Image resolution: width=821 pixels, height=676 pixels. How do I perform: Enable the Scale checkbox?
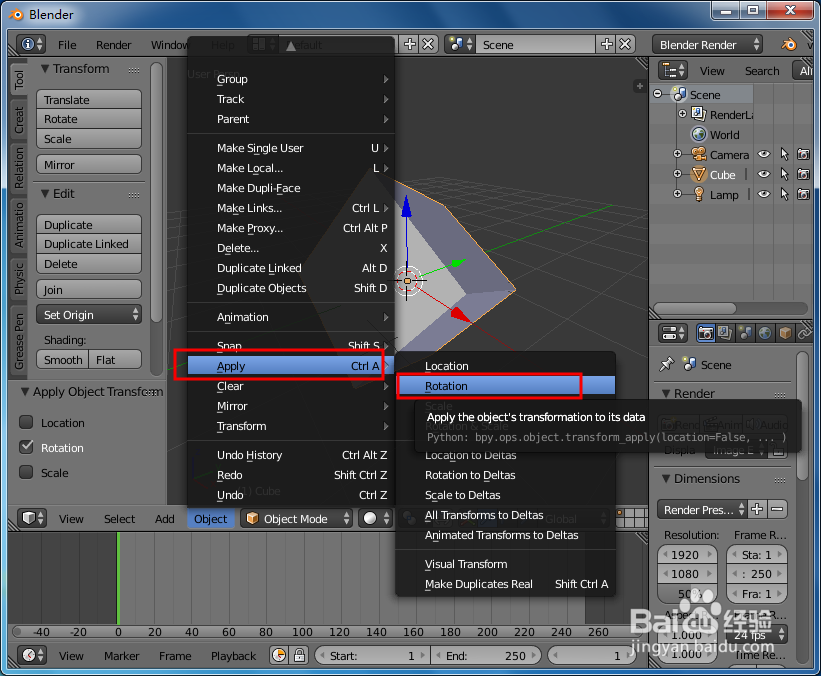point(26,472)
